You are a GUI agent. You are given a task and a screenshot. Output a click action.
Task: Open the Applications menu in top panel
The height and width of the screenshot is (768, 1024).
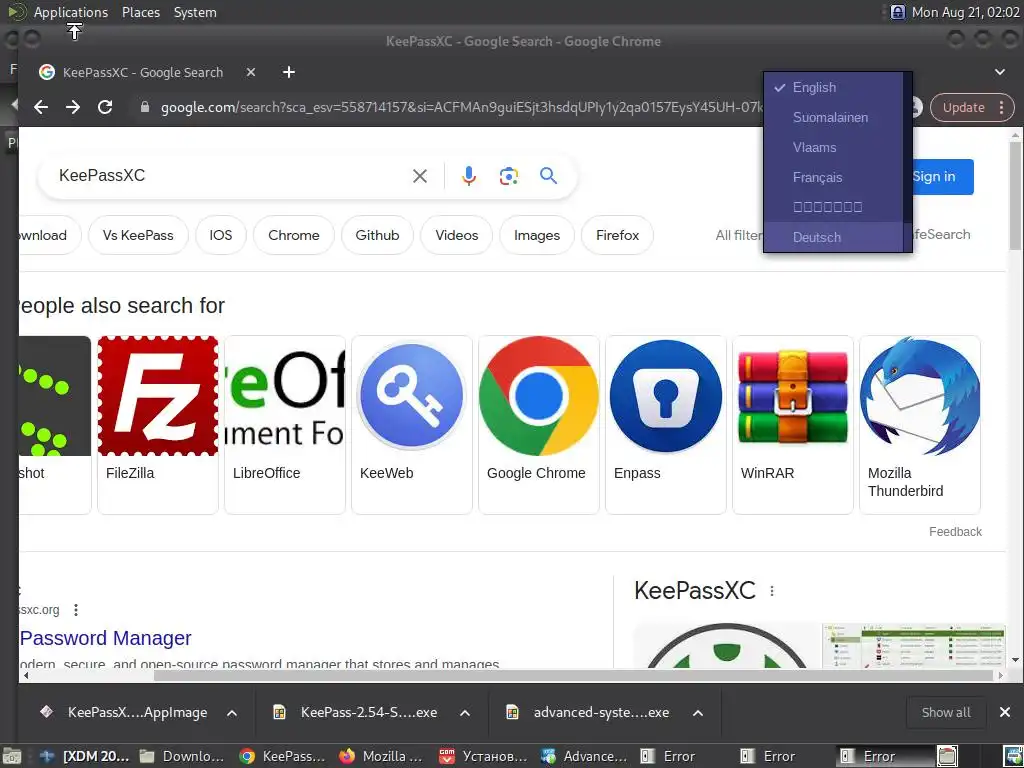[71, 12]
